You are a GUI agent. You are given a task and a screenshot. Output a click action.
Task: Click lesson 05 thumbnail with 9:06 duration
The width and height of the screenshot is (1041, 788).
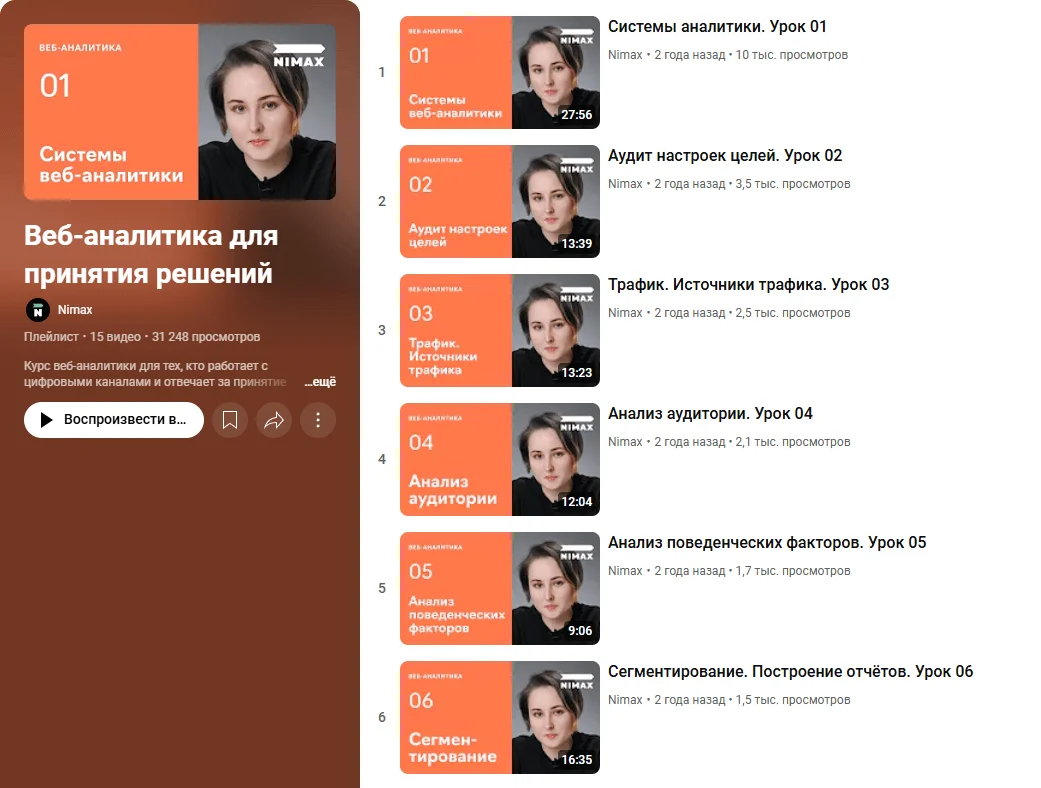click(x=500, y=588)
